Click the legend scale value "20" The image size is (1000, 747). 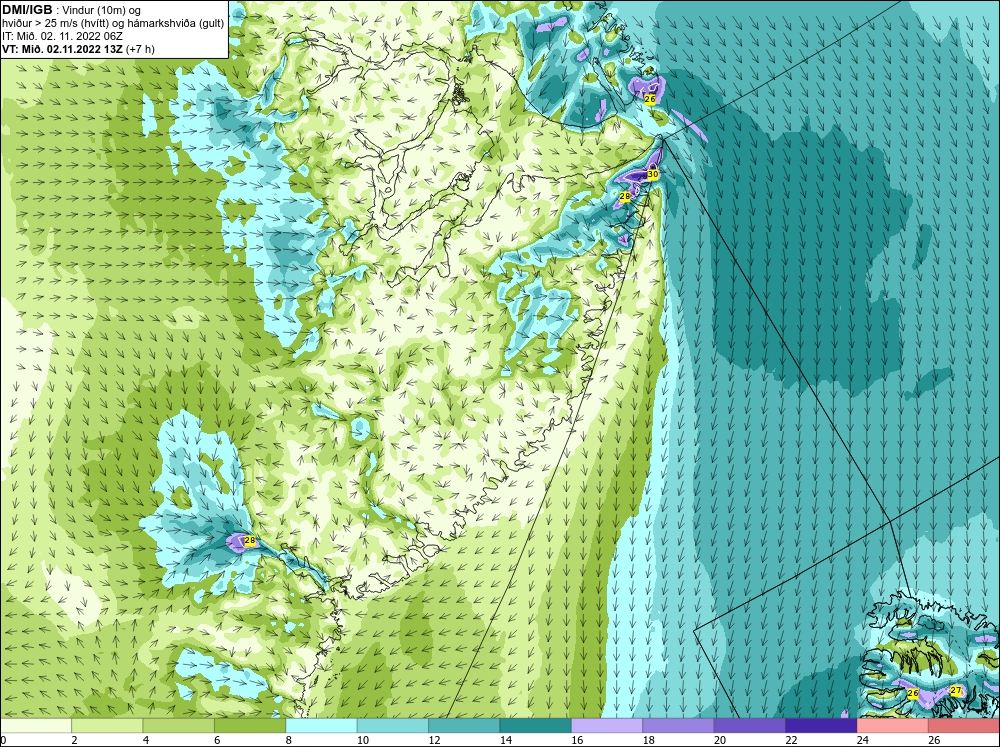tap(719, 740)
